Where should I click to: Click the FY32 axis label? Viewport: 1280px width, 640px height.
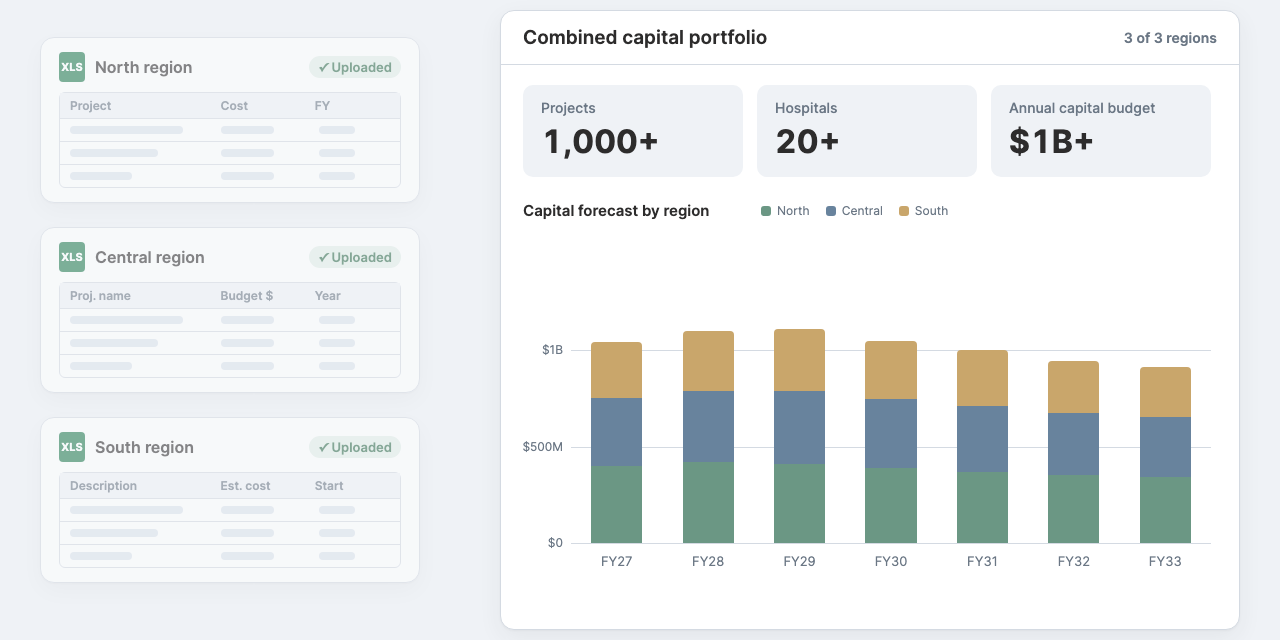point(1073,561)
